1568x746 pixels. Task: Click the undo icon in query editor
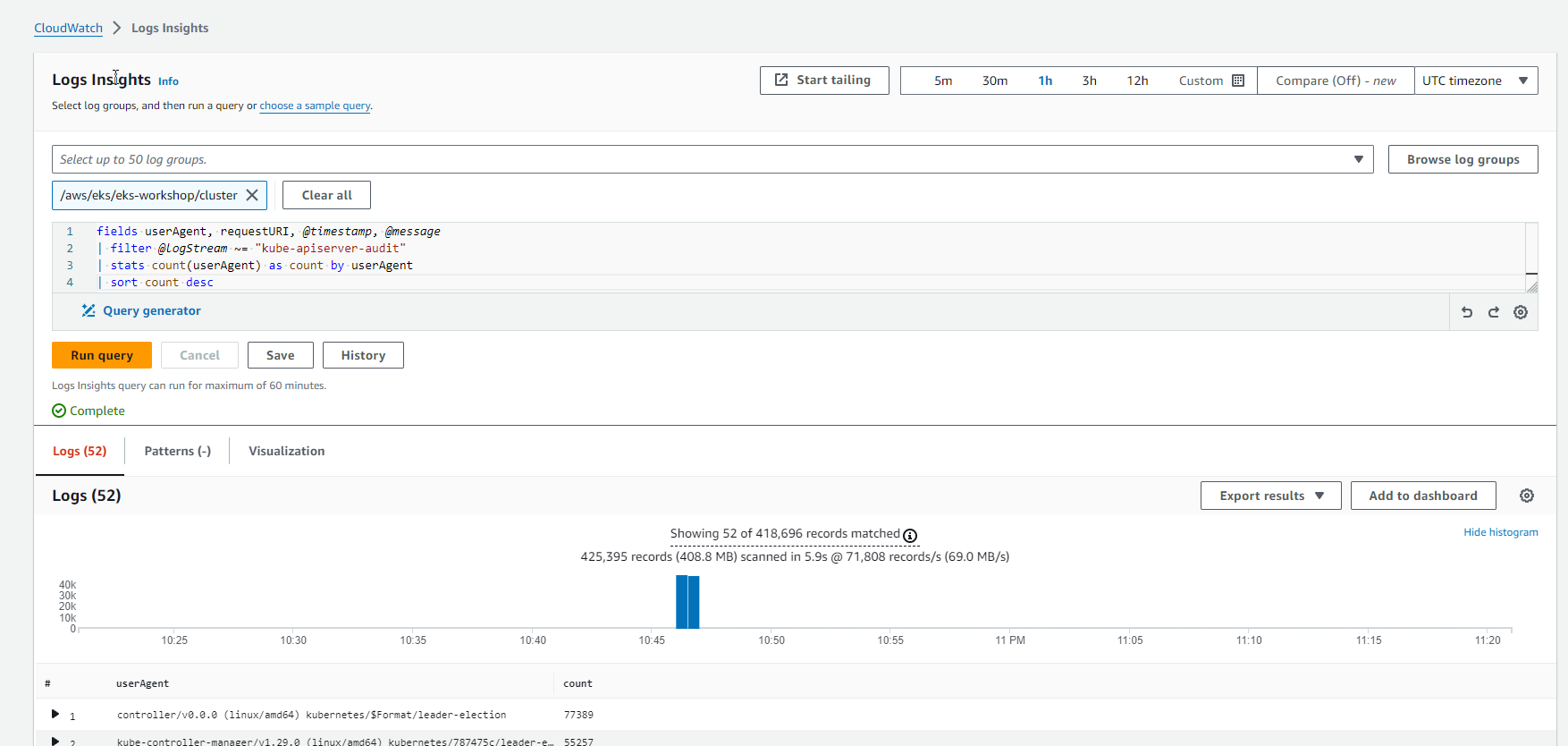coord(1467,312)
